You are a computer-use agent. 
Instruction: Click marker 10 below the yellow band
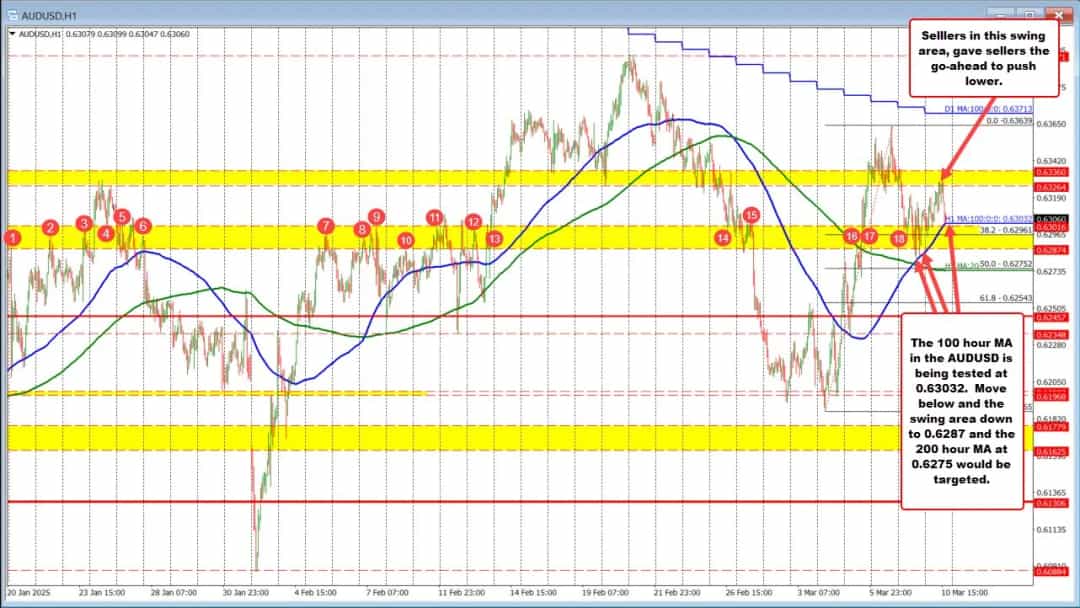pyautogui.click(x=405, y=240)
